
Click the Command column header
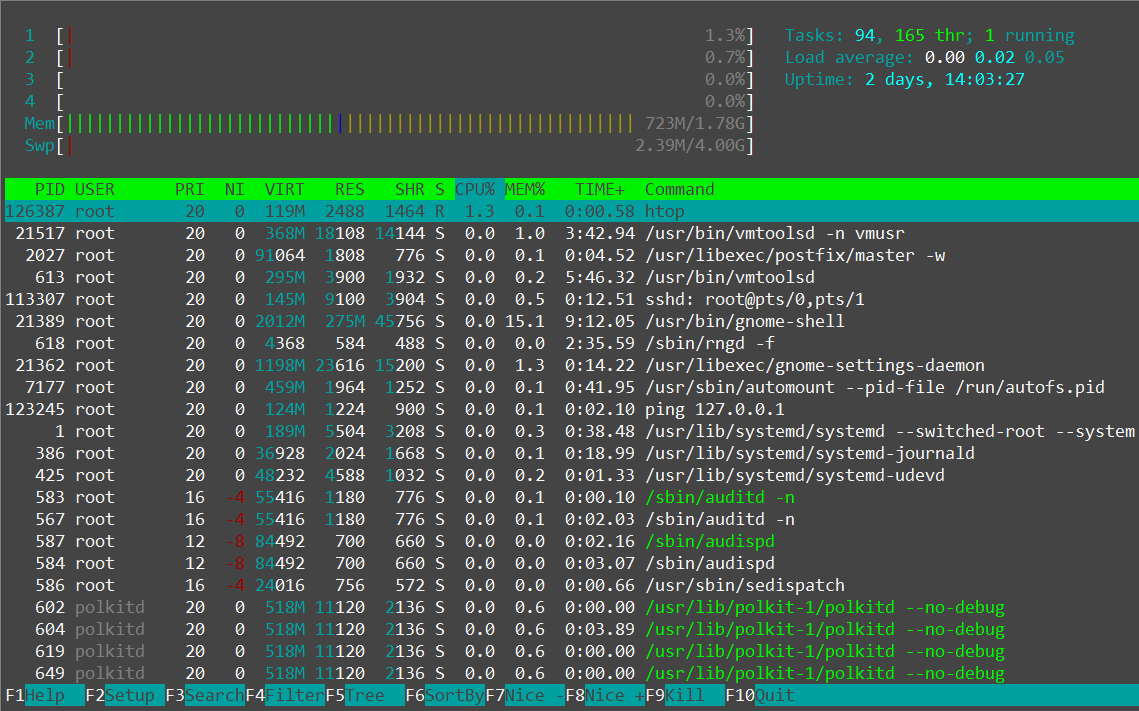point(680,189)
